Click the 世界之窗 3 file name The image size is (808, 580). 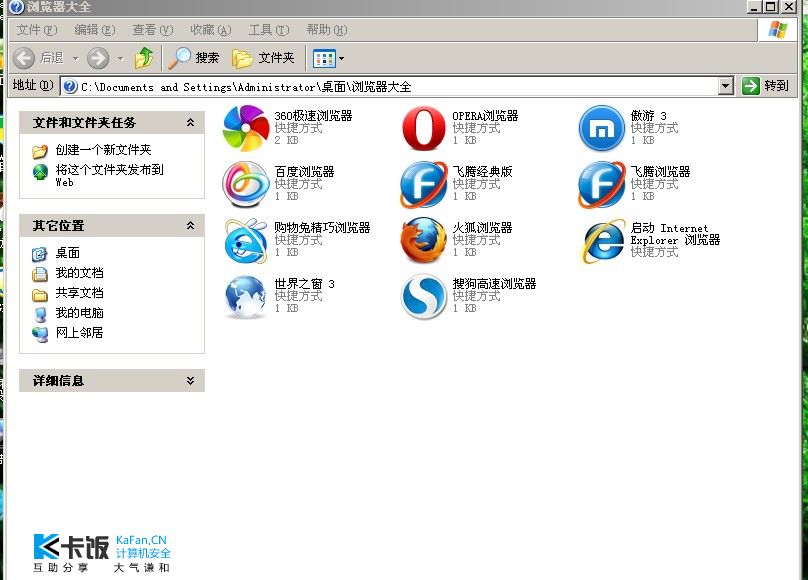(305, 284)
